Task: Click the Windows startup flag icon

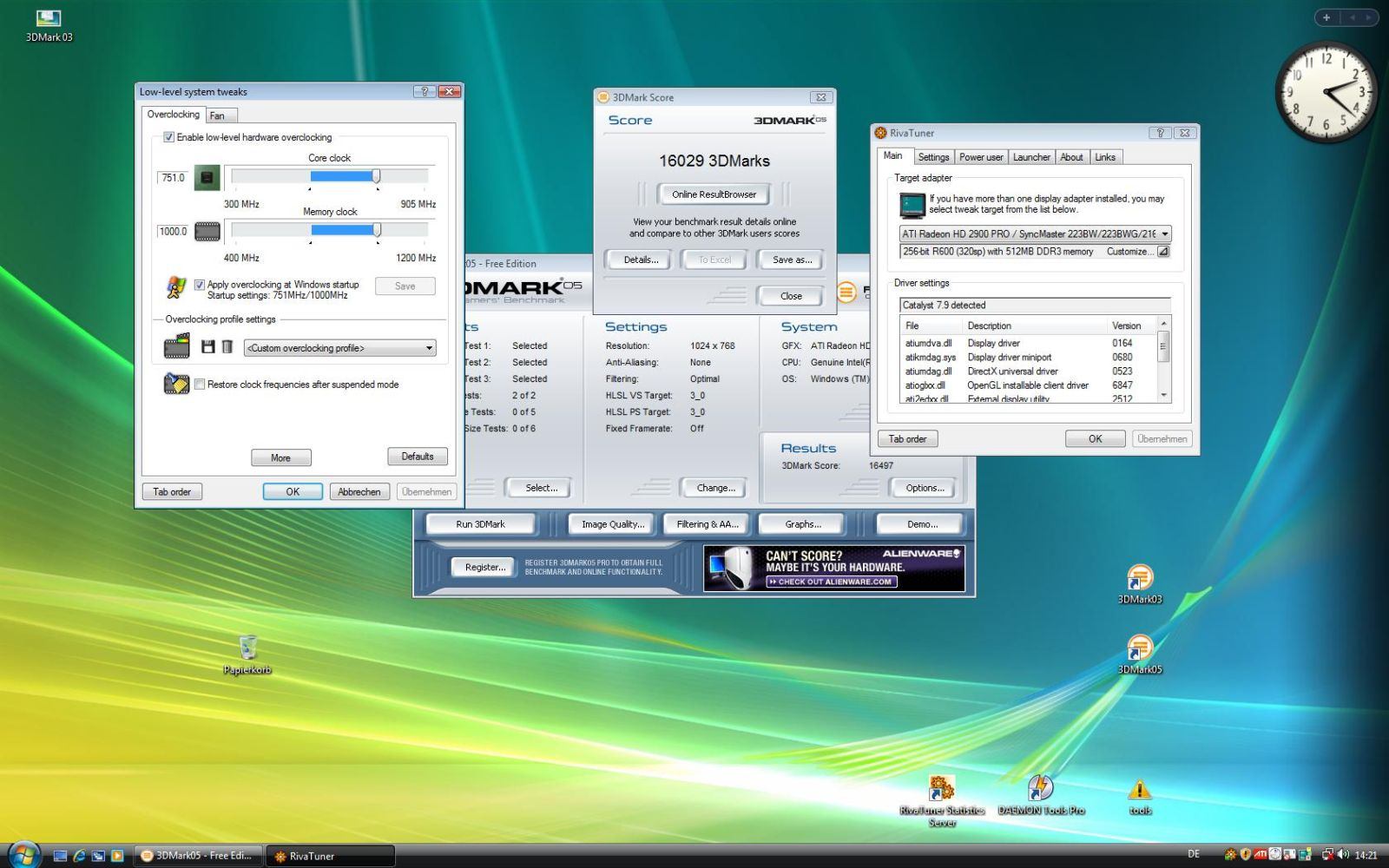Action: 176,287
